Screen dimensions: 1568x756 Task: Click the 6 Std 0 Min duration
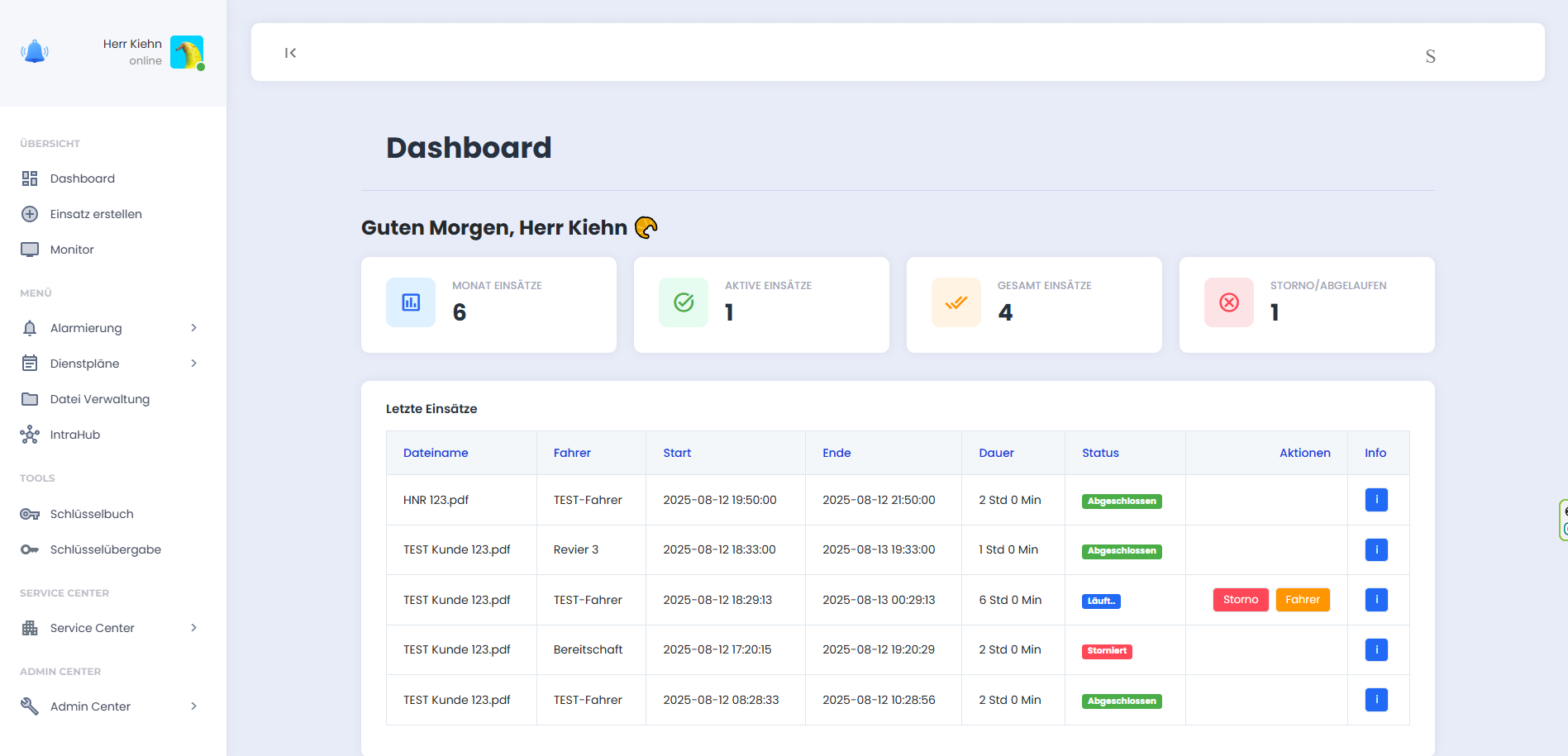[1010, 600]
